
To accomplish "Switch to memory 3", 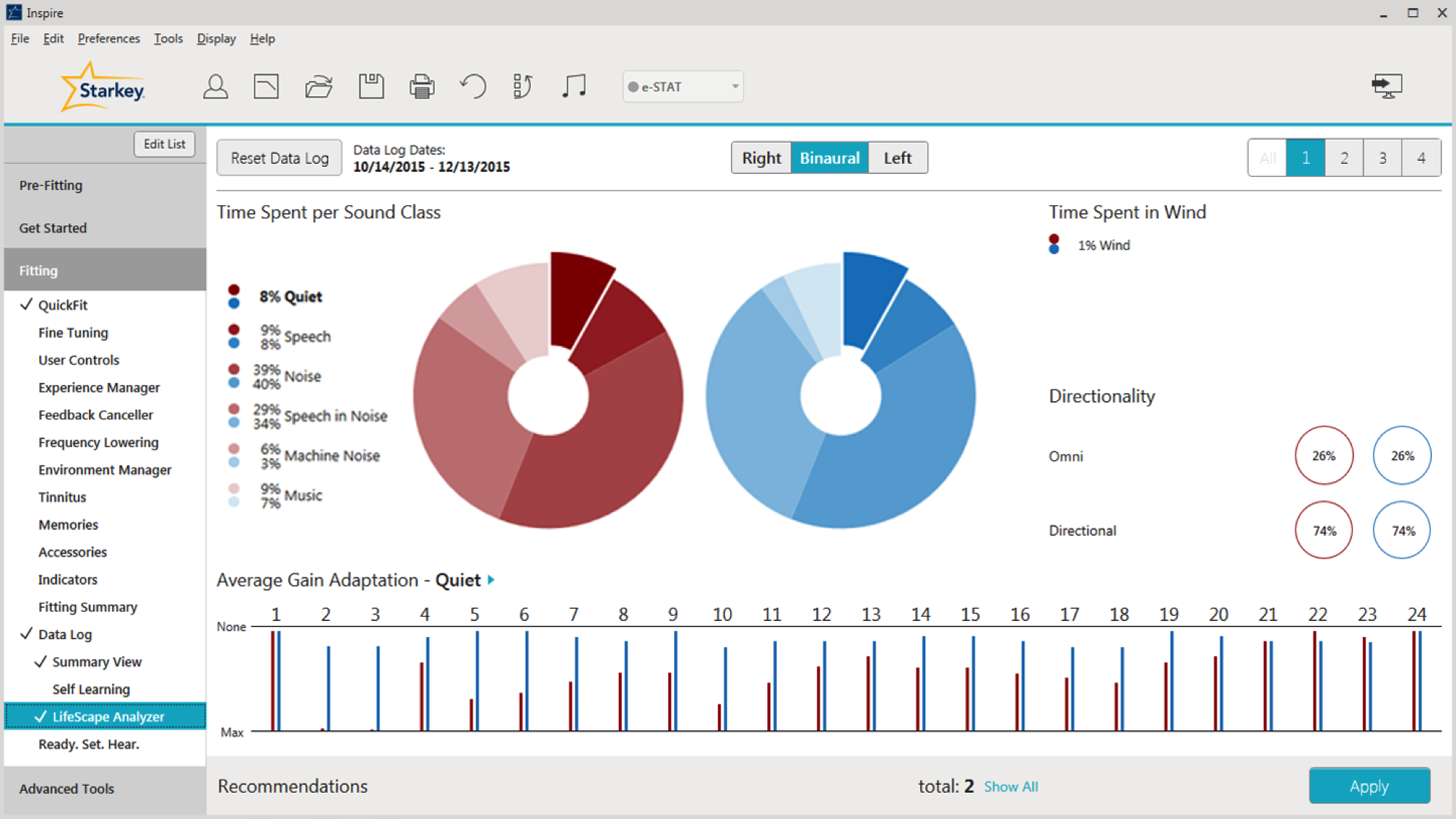I will (x=1382, y=158).
